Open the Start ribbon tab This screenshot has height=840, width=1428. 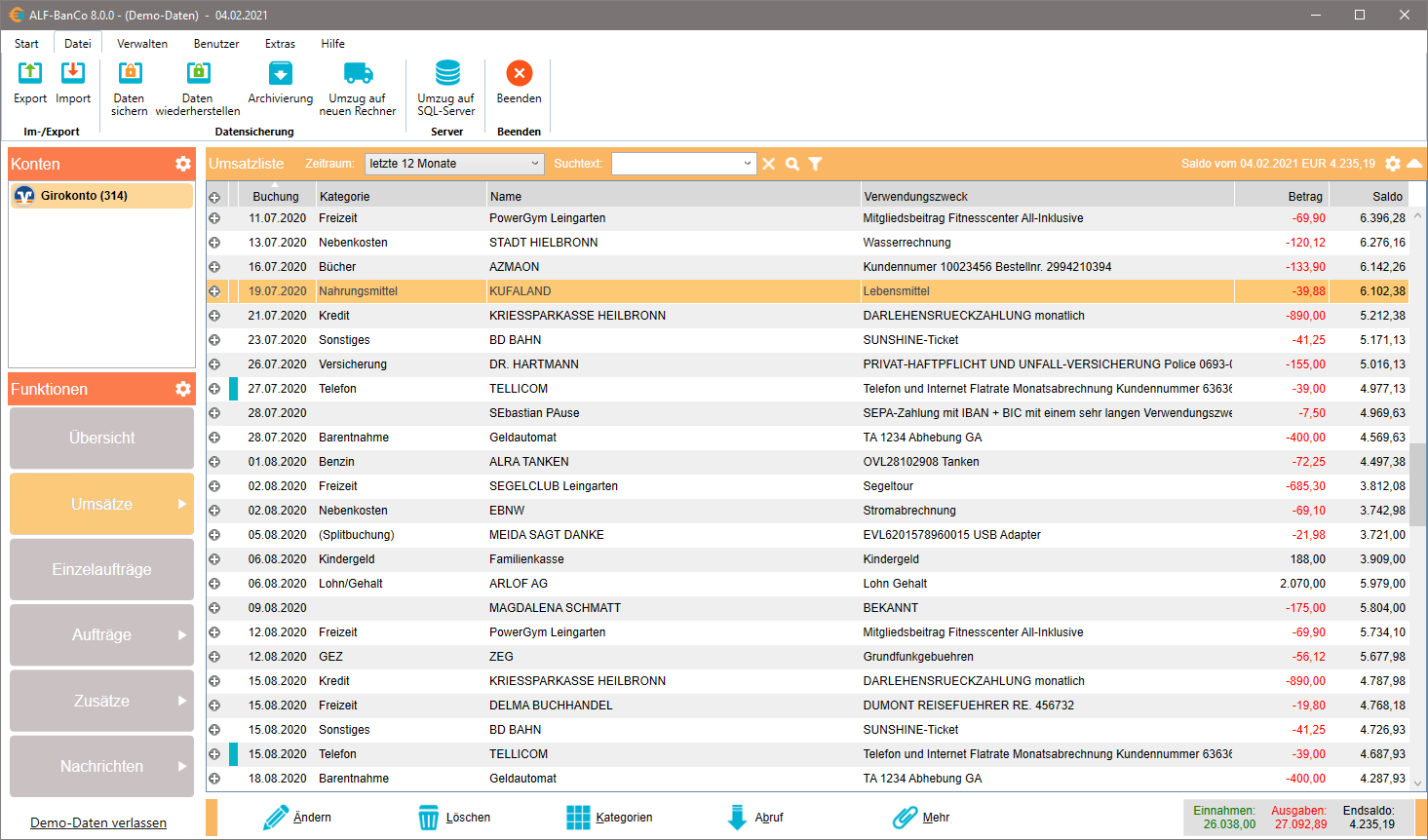[x=27, y=44]
